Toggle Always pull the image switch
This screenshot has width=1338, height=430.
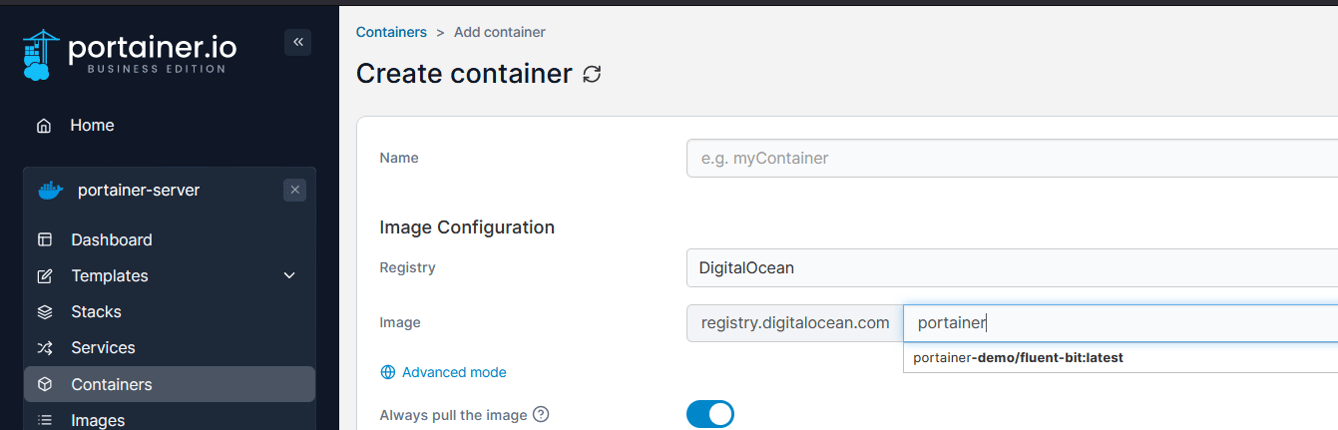click(710, 414)
